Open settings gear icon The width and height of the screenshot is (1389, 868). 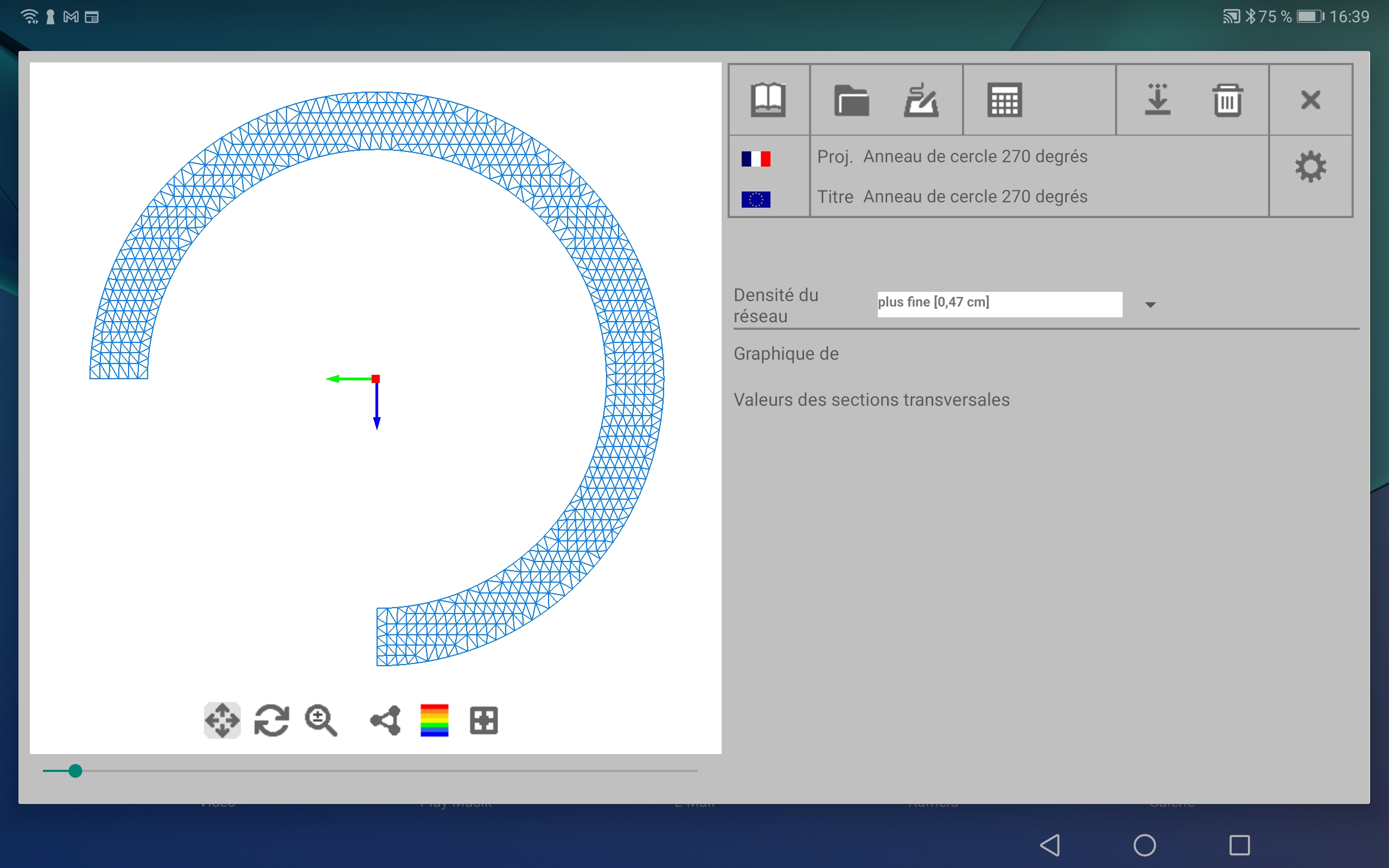tap(1310, 167)
